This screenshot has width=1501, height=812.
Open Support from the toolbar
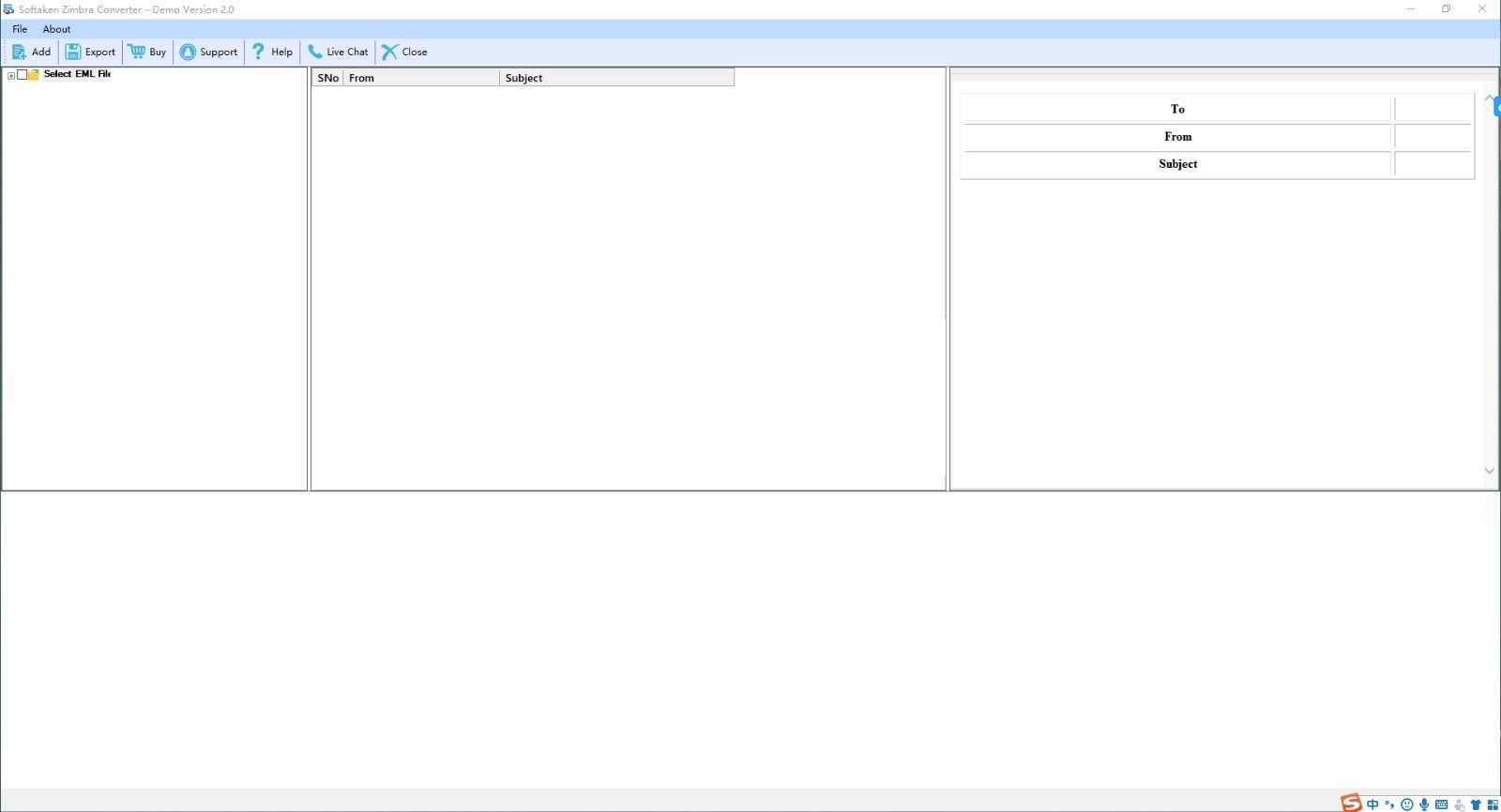pos(208,52)
